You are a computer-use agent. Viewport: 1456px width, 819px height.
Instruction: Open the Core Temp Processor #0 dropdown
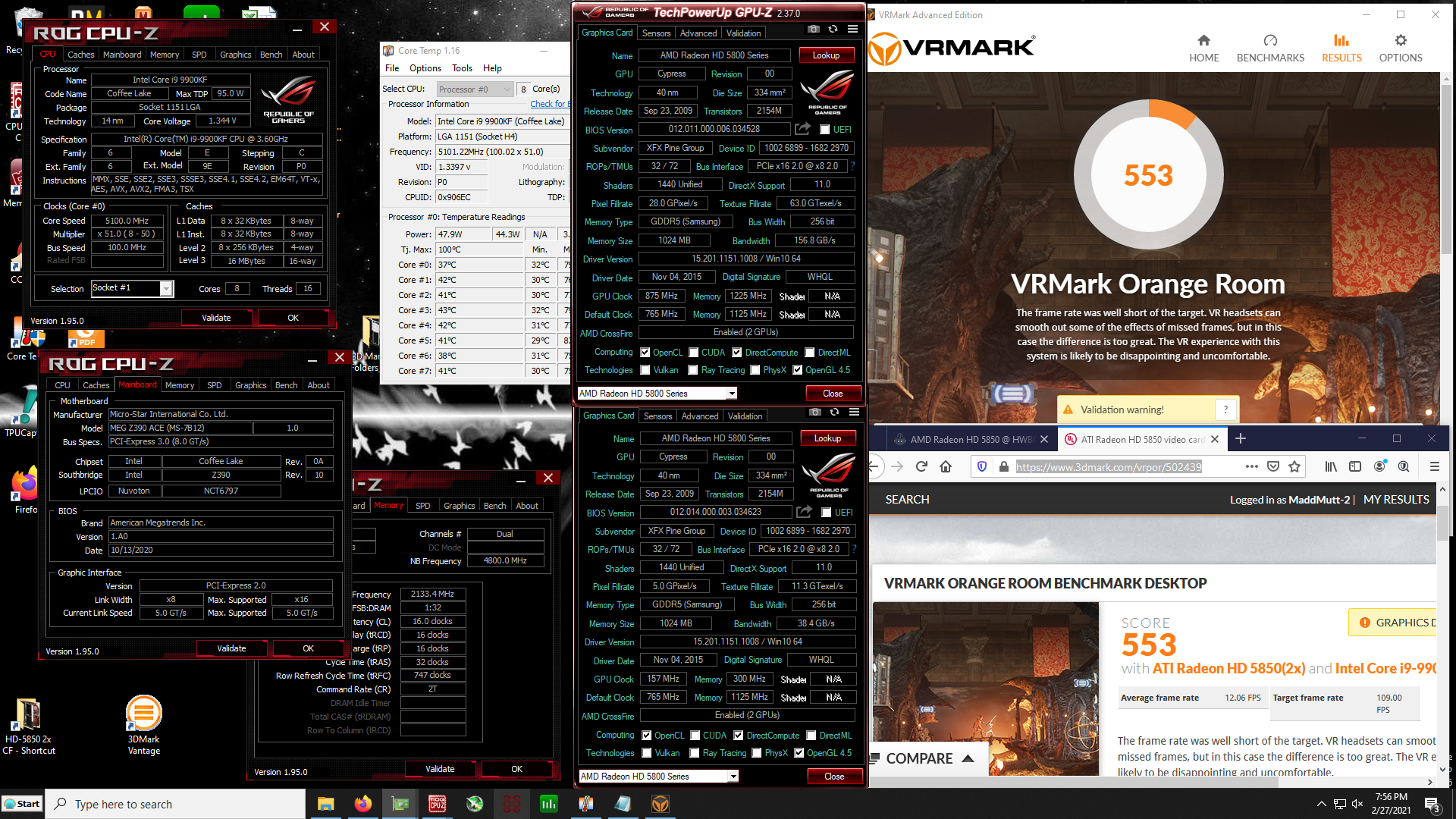click(475, 89)
